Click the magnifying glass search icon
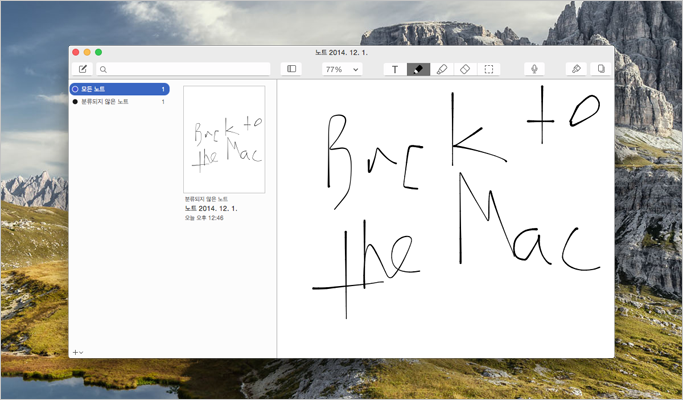683x400 pixels. [103, 69]
